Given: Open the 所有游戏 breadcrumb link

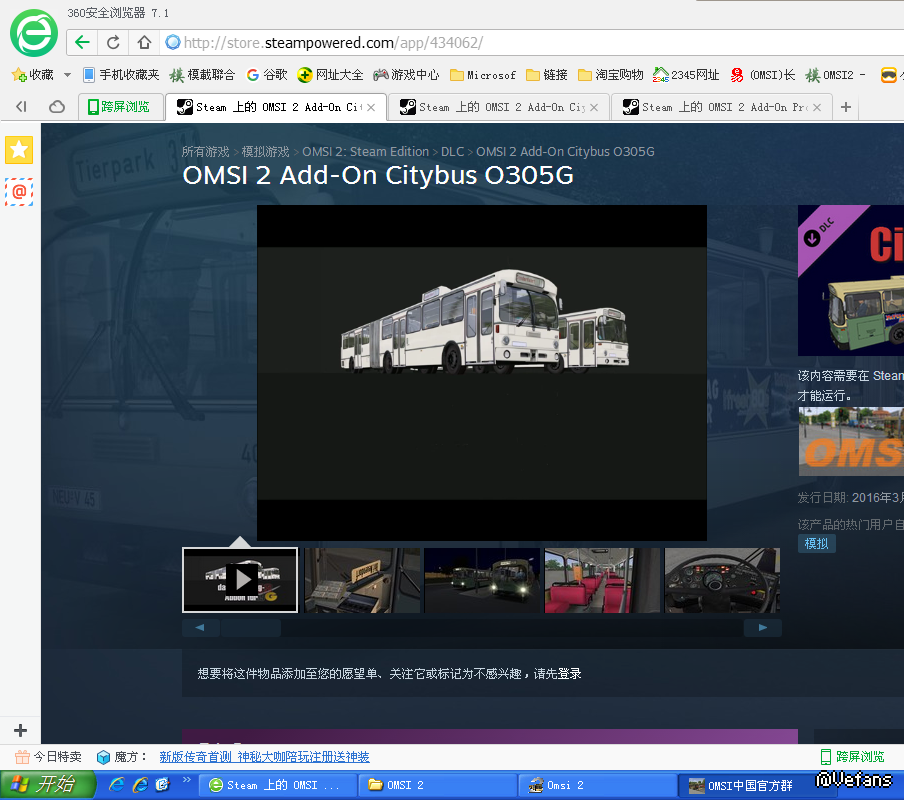Looking at the screenshot, I should click(x=205, y=152).
